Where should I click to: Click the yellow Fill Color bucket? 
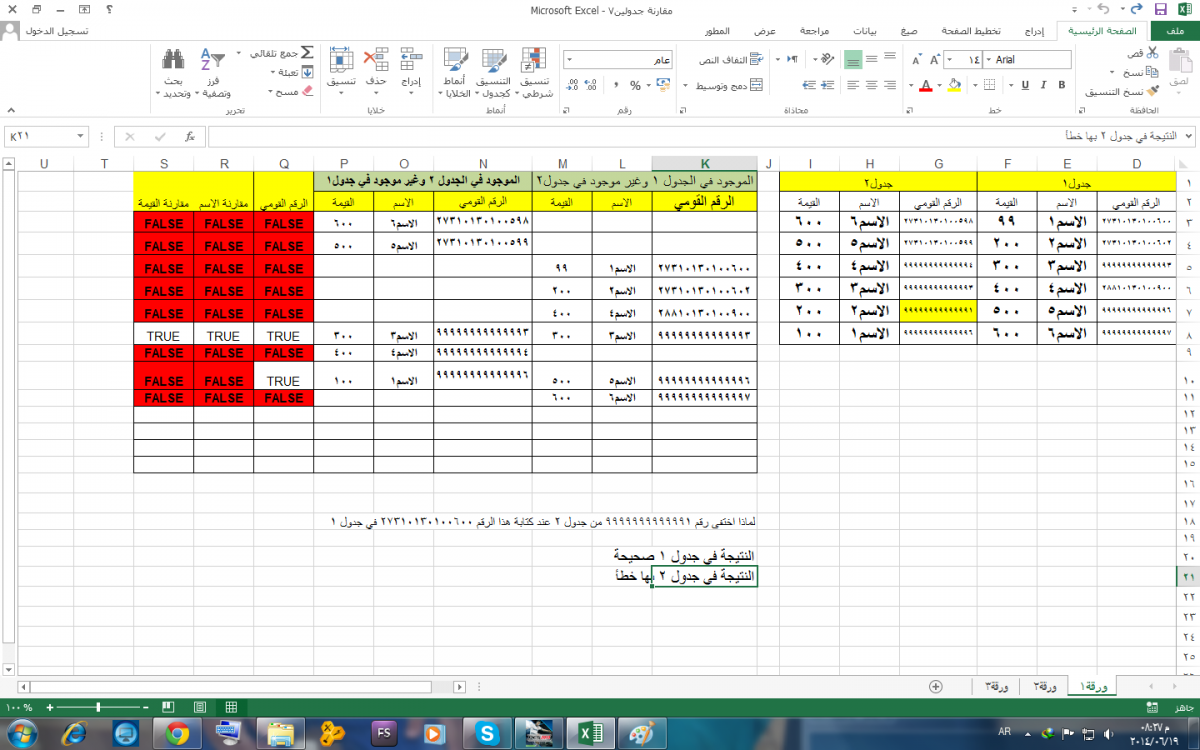click(x=954, y=85)
